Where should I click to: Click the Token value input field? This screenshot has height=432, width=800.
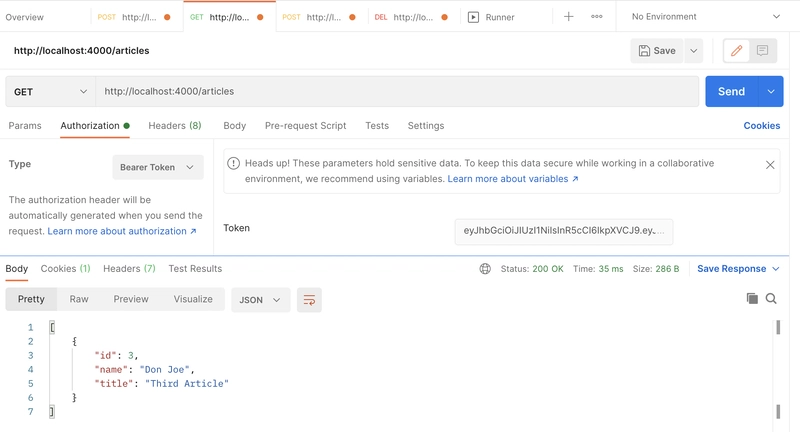(563, 231)
